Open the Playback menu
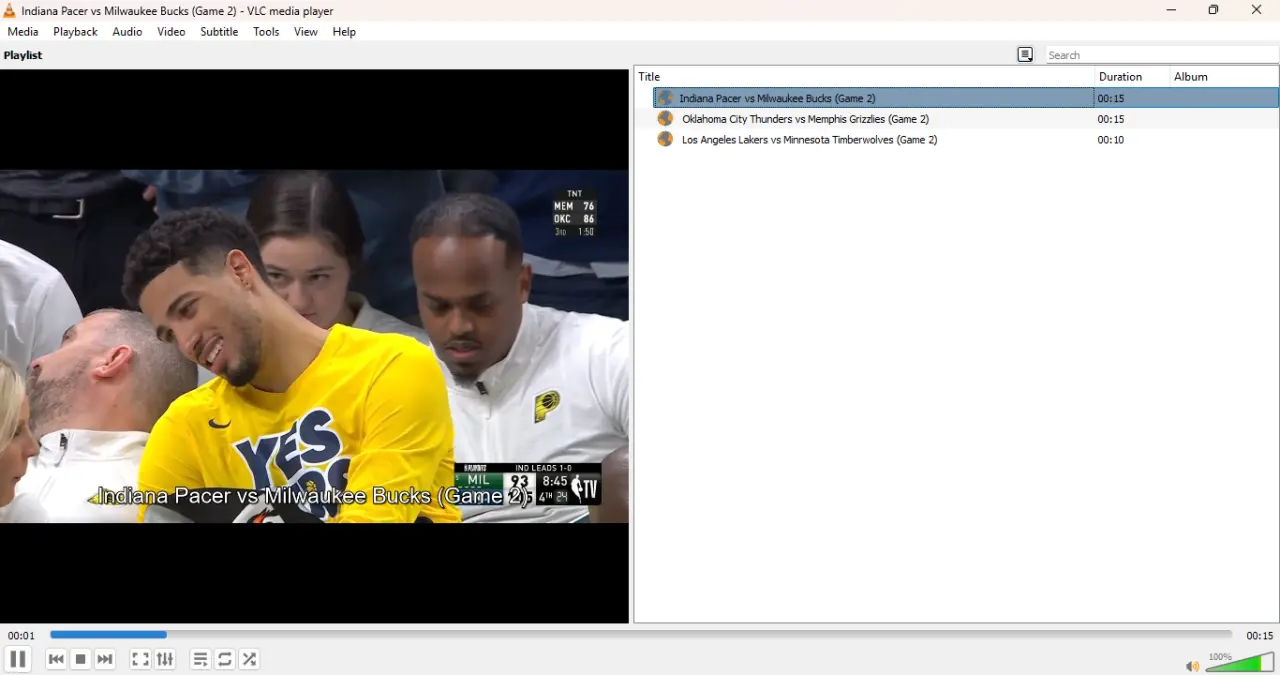Viewport: 1280px width, 675px height. (x=75, y=32)
